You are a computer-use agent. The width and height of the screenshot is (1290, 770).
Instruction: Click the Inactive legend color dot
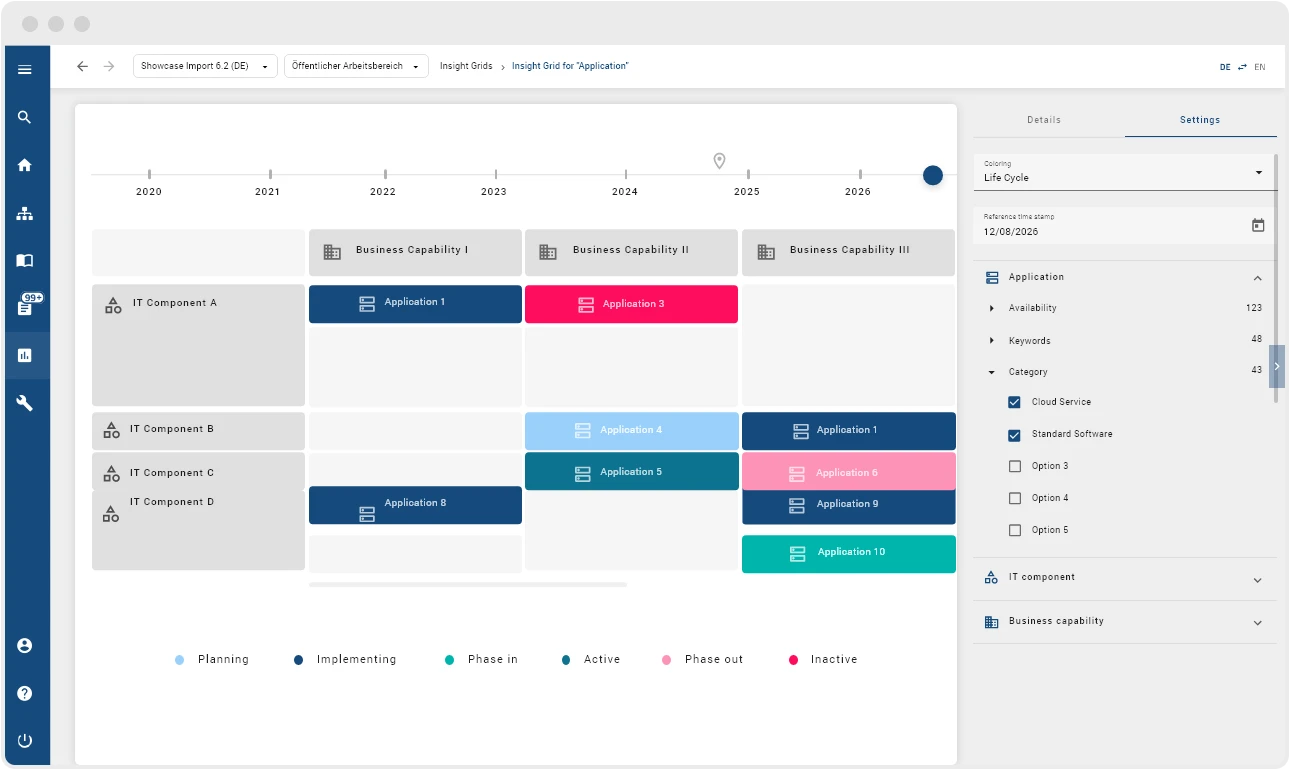coord(794,660)
